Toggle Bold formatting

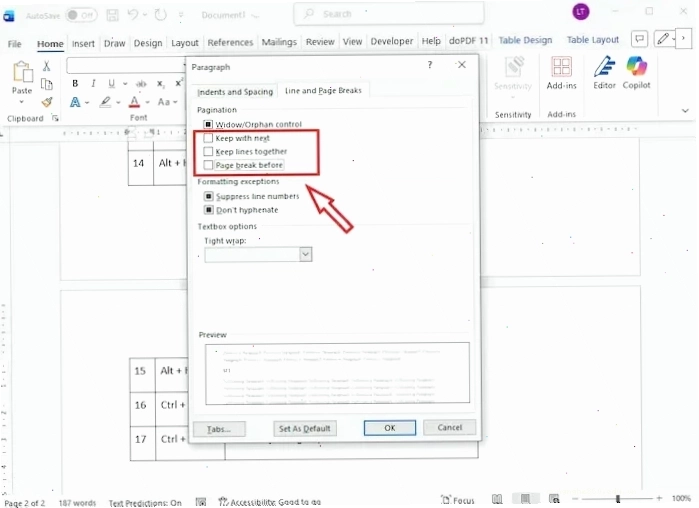click(75, 83)
